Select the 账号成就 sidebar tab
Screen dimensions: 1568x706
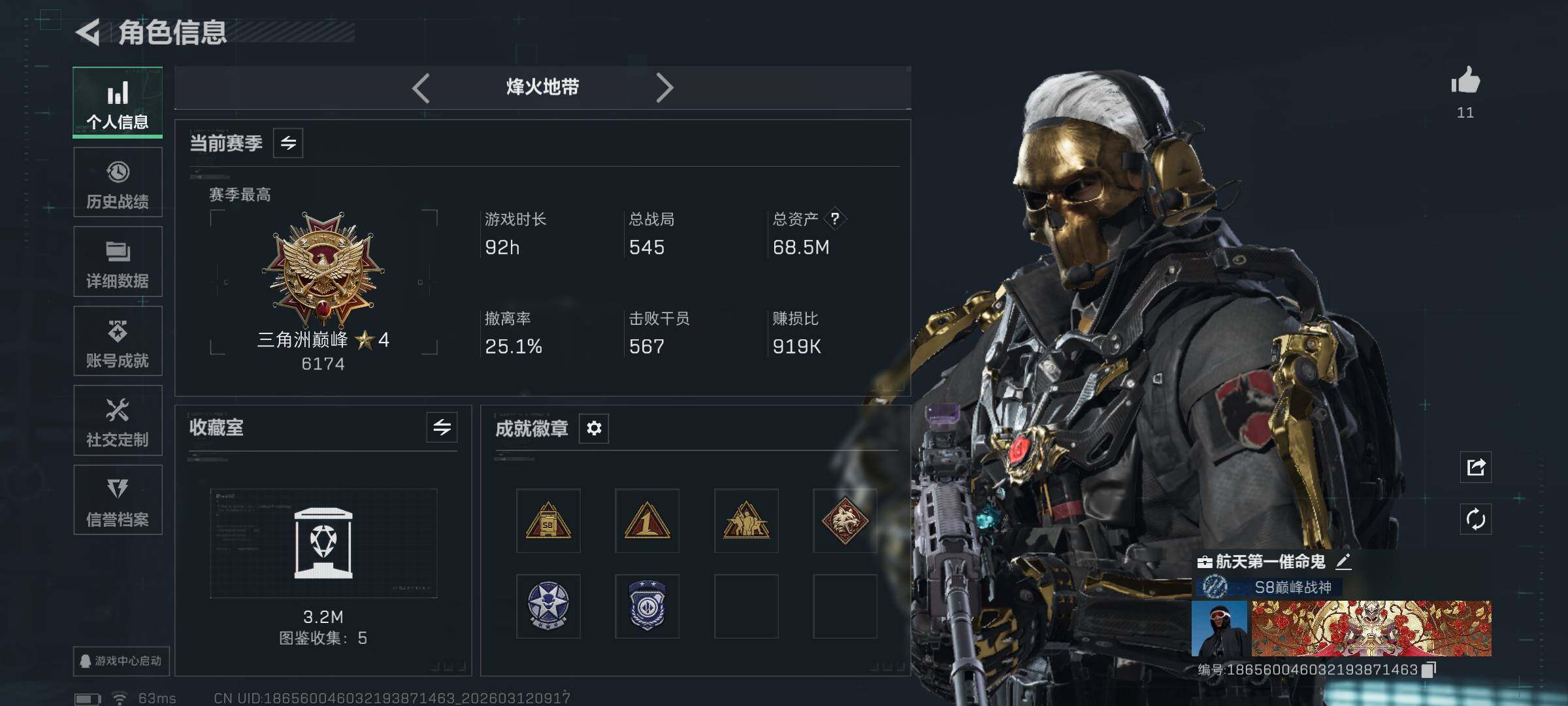[x=118, y=341]
